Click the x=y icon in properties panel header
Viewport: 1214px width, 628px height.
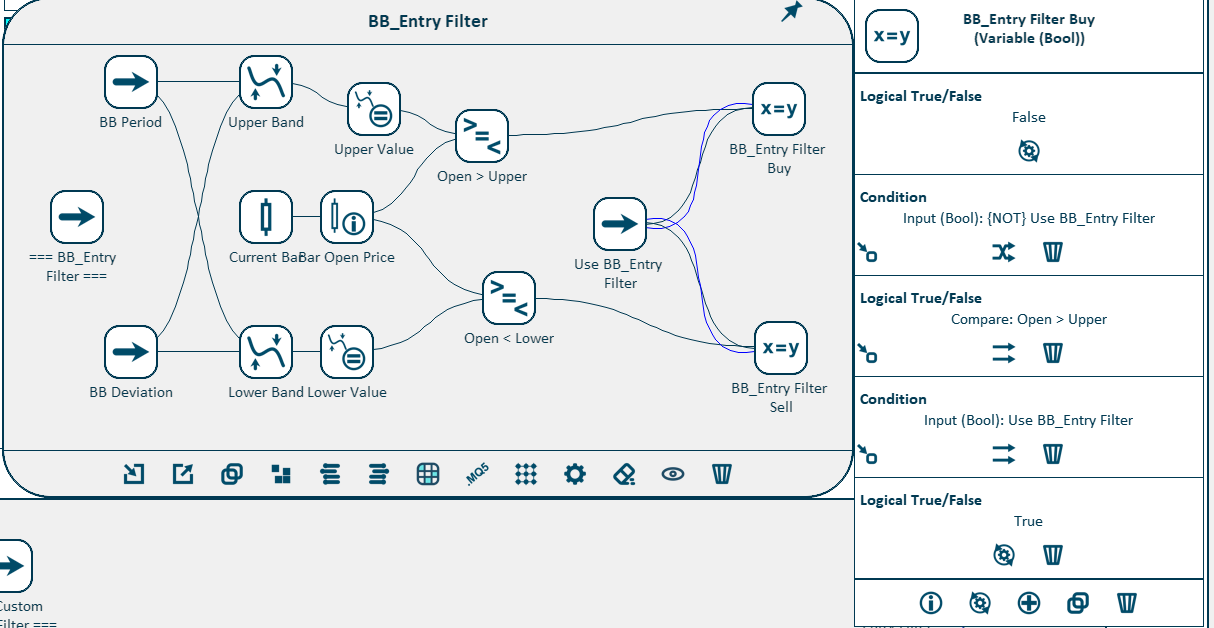click(892, 36)
